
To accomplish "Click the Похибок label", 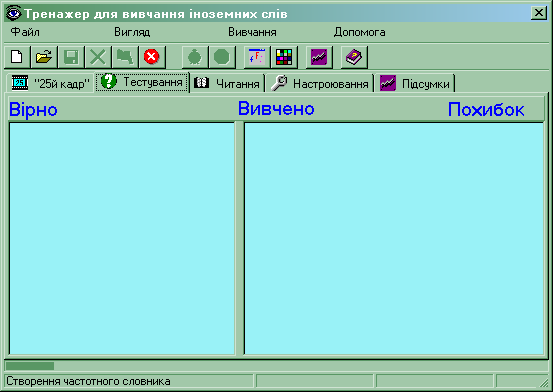I will 486,109.
